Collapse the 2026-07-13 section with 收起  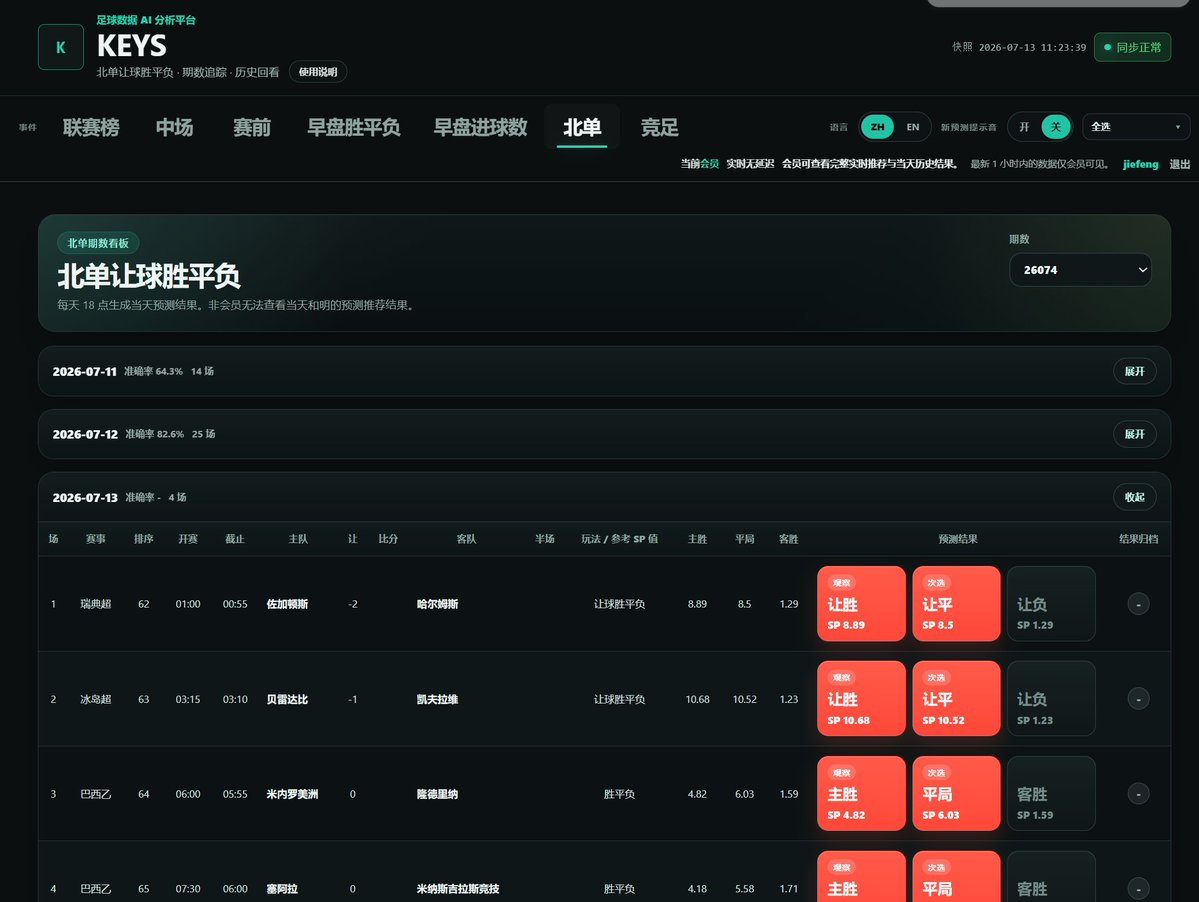[1134, 497]
